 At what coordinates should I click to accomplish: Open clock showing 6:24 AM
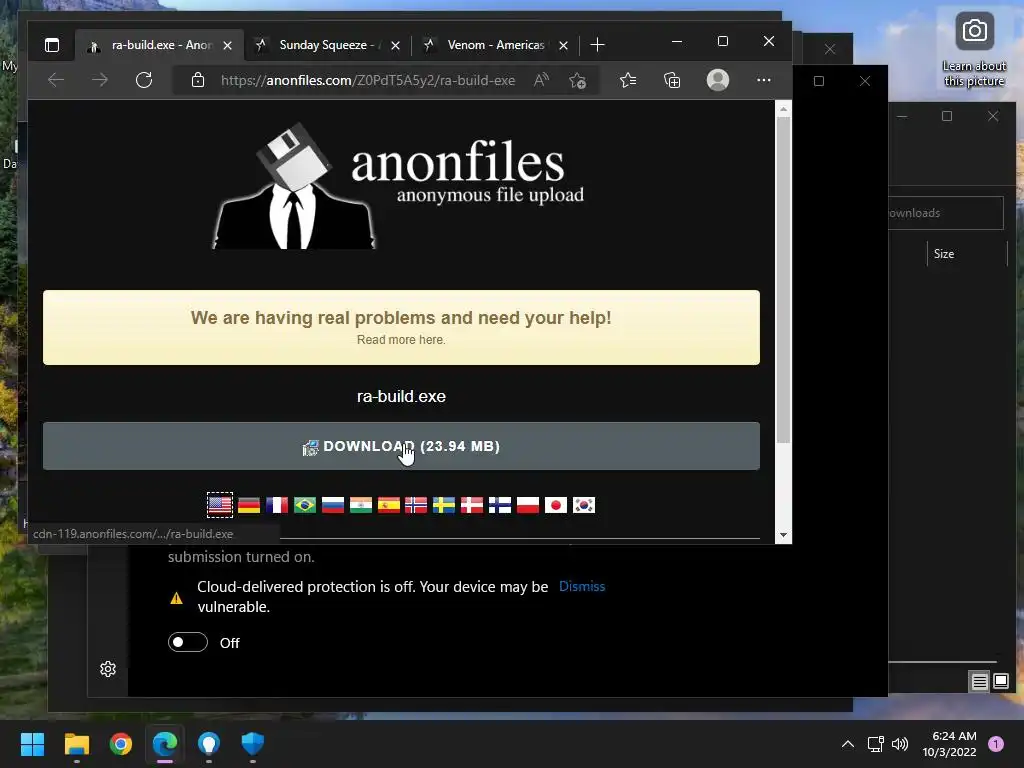point(949,744)
